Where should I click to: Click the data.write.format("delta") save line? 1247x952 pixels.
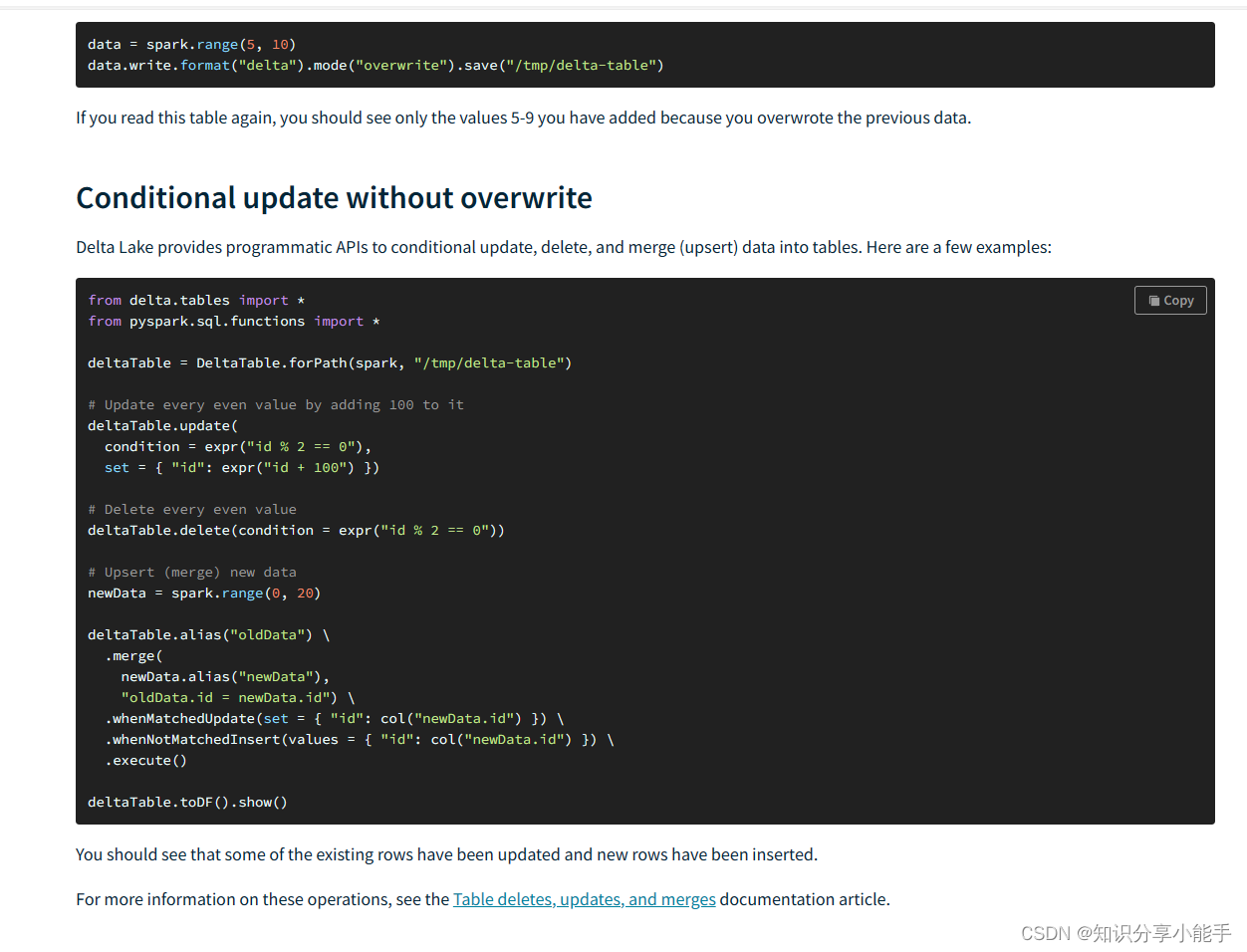point(375,65)
